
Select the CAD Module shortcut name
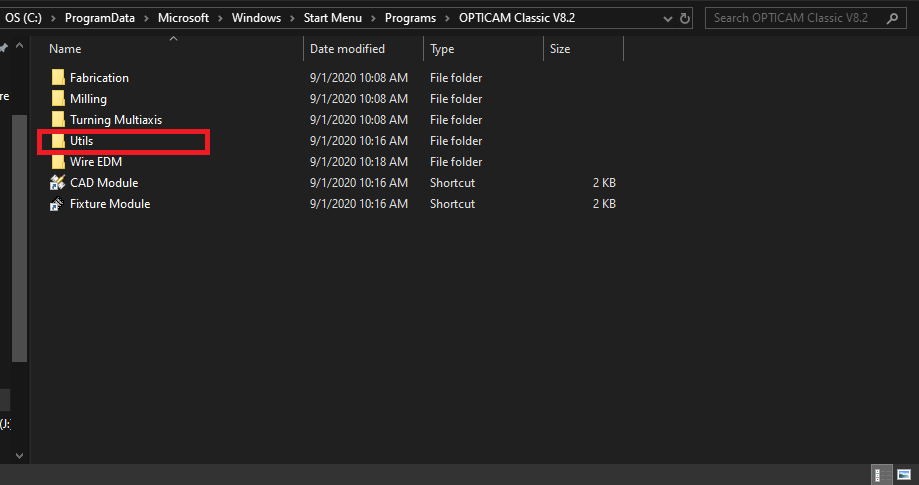[x=104, y=183]
